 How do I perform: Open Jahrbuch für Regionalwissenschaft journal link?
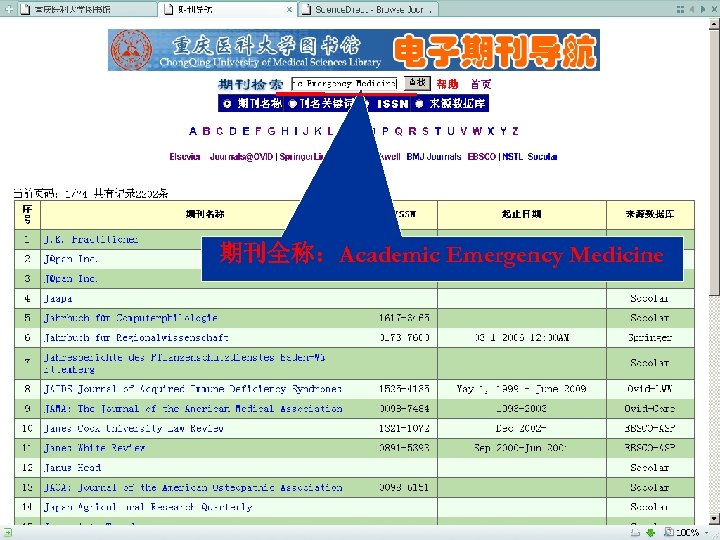pyautogui.click(x=136, y=338)
